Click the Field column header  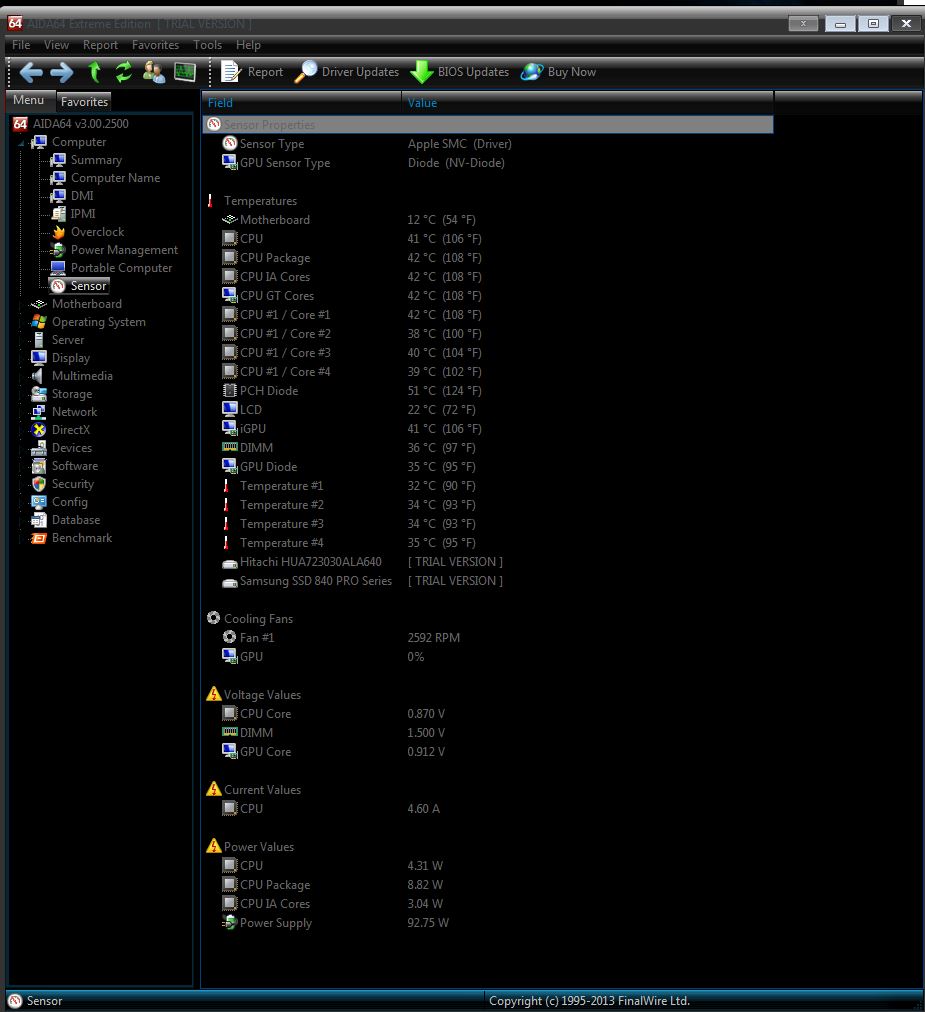pos(301,103)
